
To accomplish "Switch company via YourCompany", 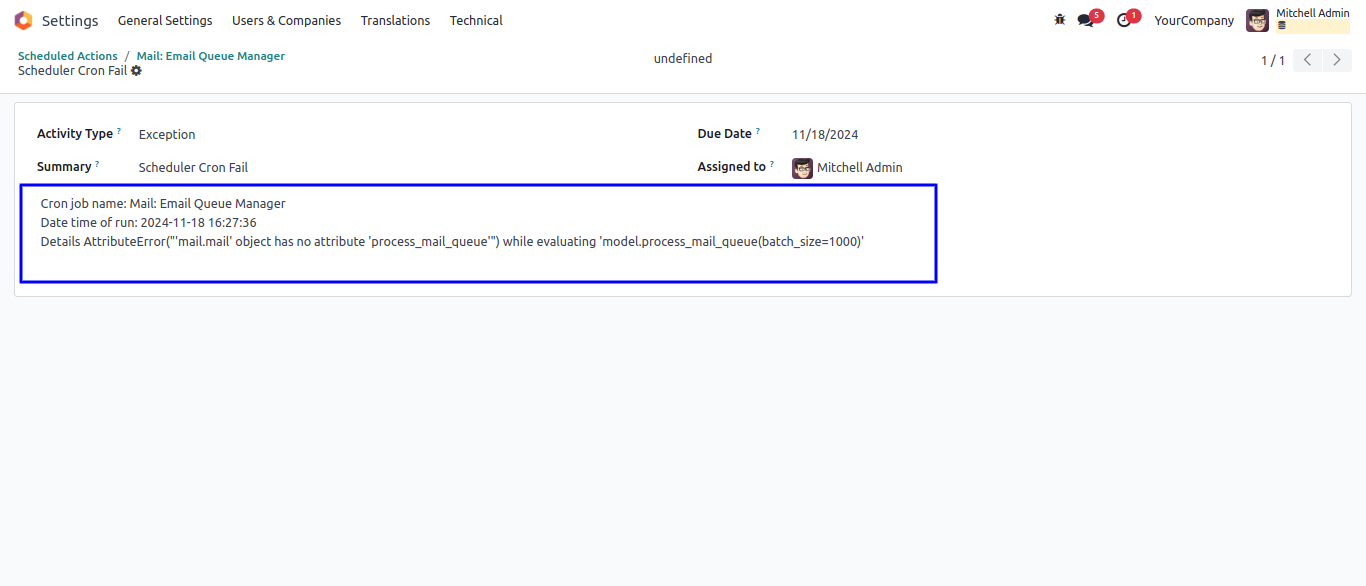I will point(1194,20).
